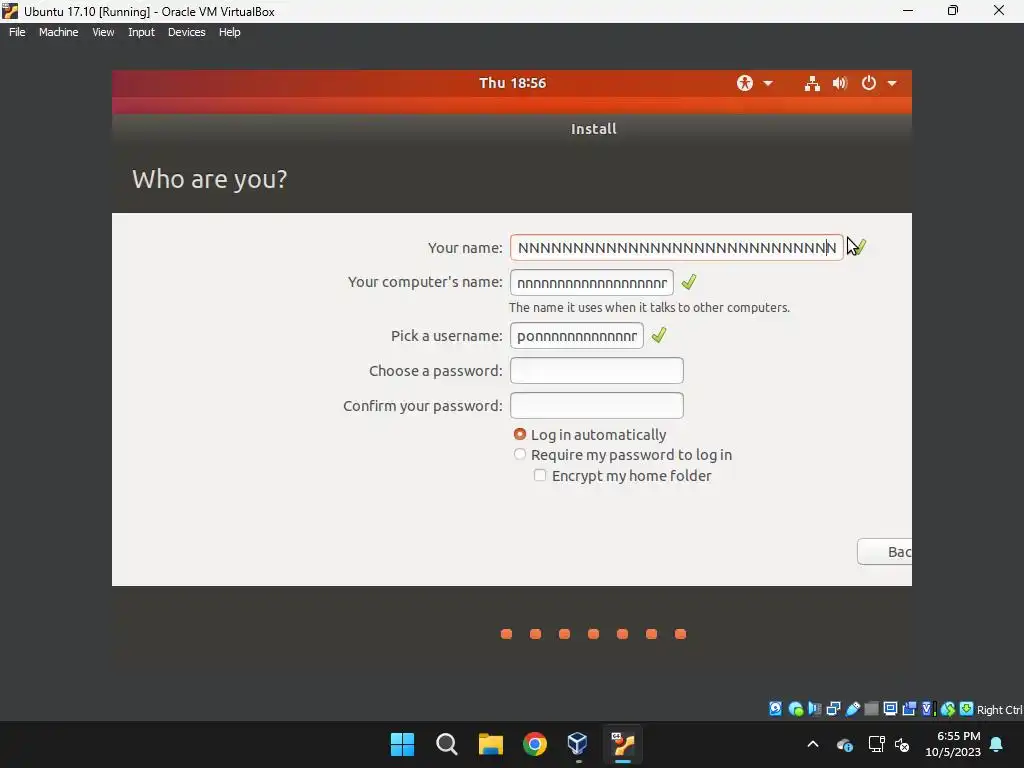
Task: Open VirtualBox Devices menu
Action: coord(187,32)
